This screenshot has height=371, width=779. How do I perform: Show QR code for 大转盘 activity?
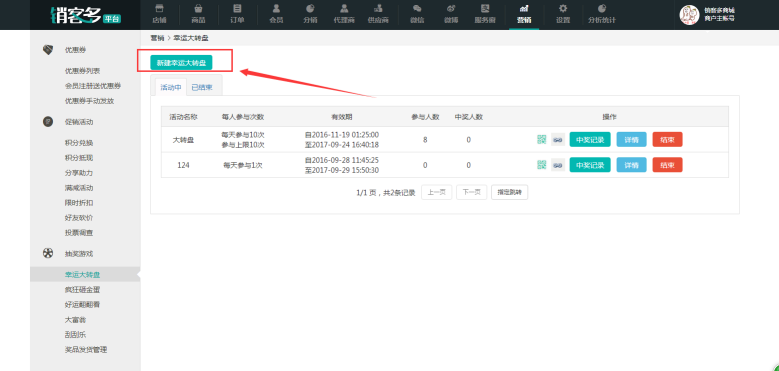(x=542, y=140)
